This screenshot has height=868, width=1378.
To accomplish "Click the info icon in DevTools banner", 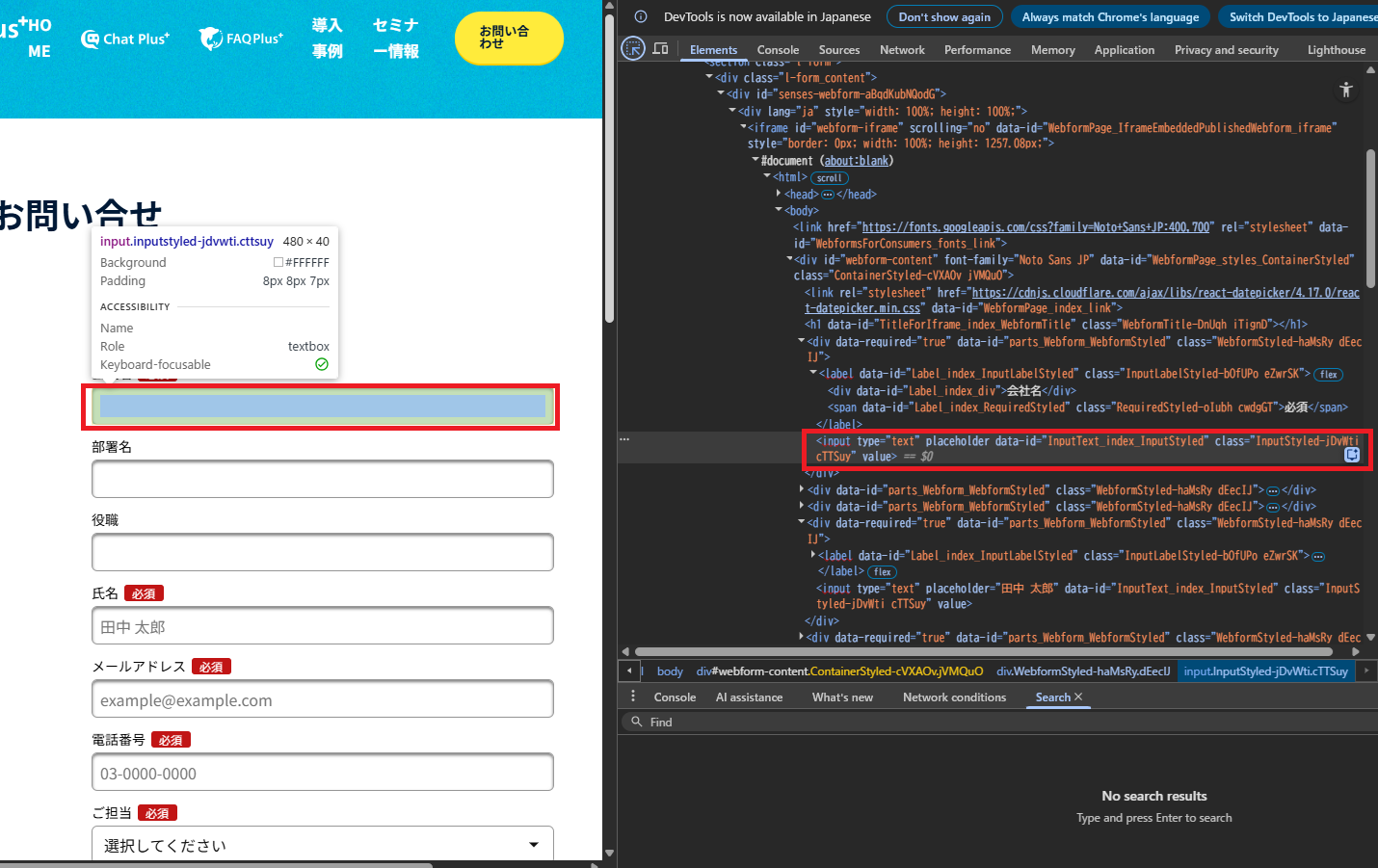I will point(640,16).
